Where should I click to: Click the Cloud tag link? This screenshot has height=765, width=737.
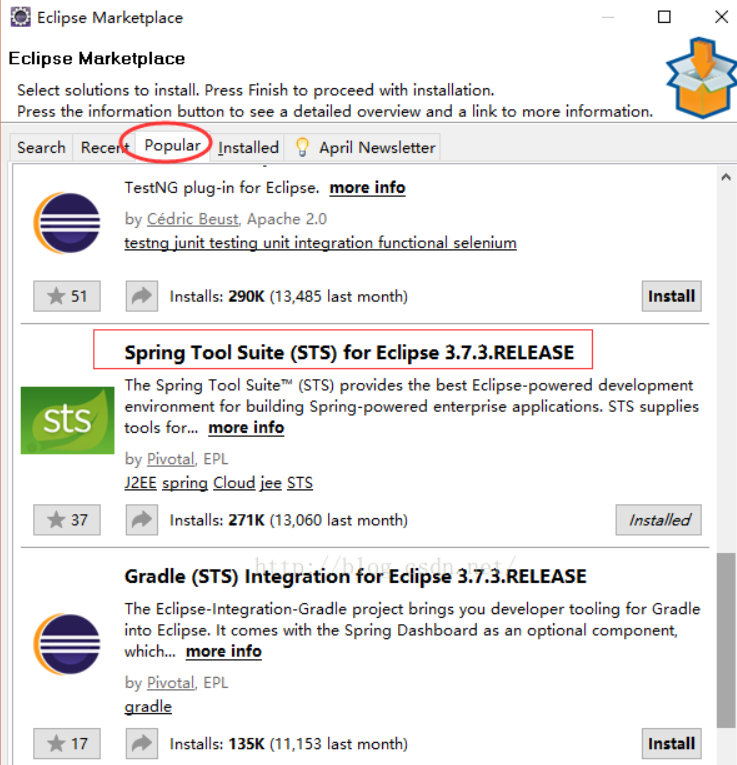click(234, 483)
